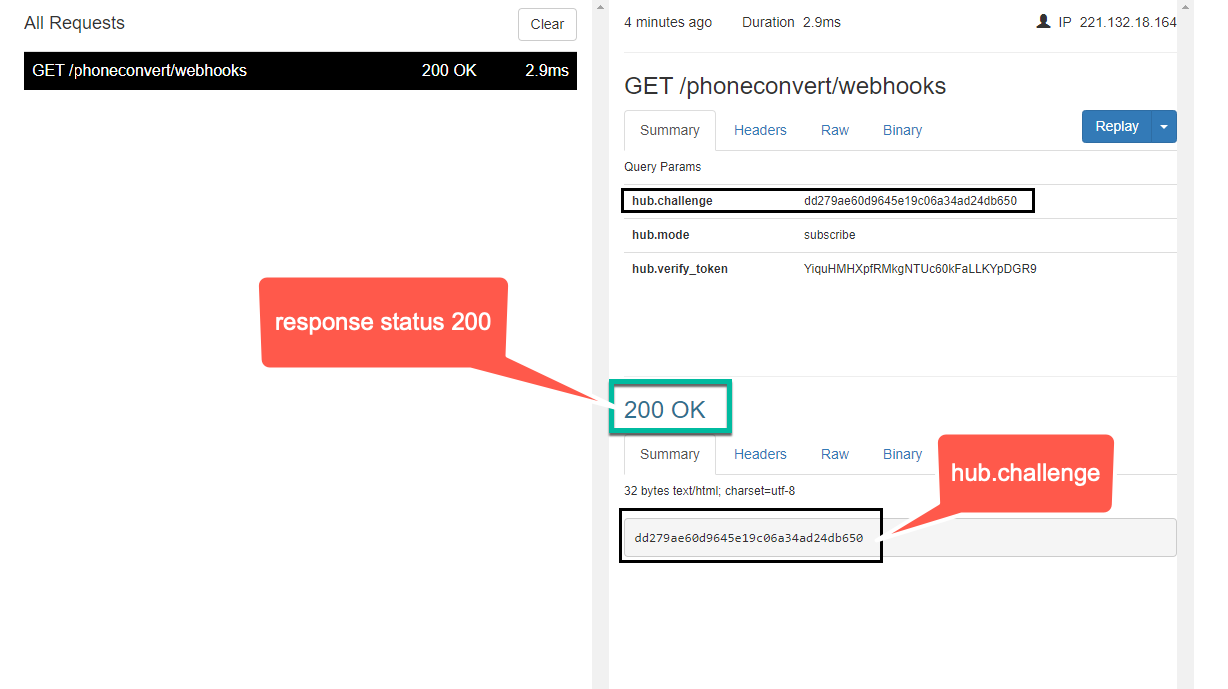Screen dimensions: 1228x689
Task: Click the hub.challenge query parameter row
Action: click(828, 200)
